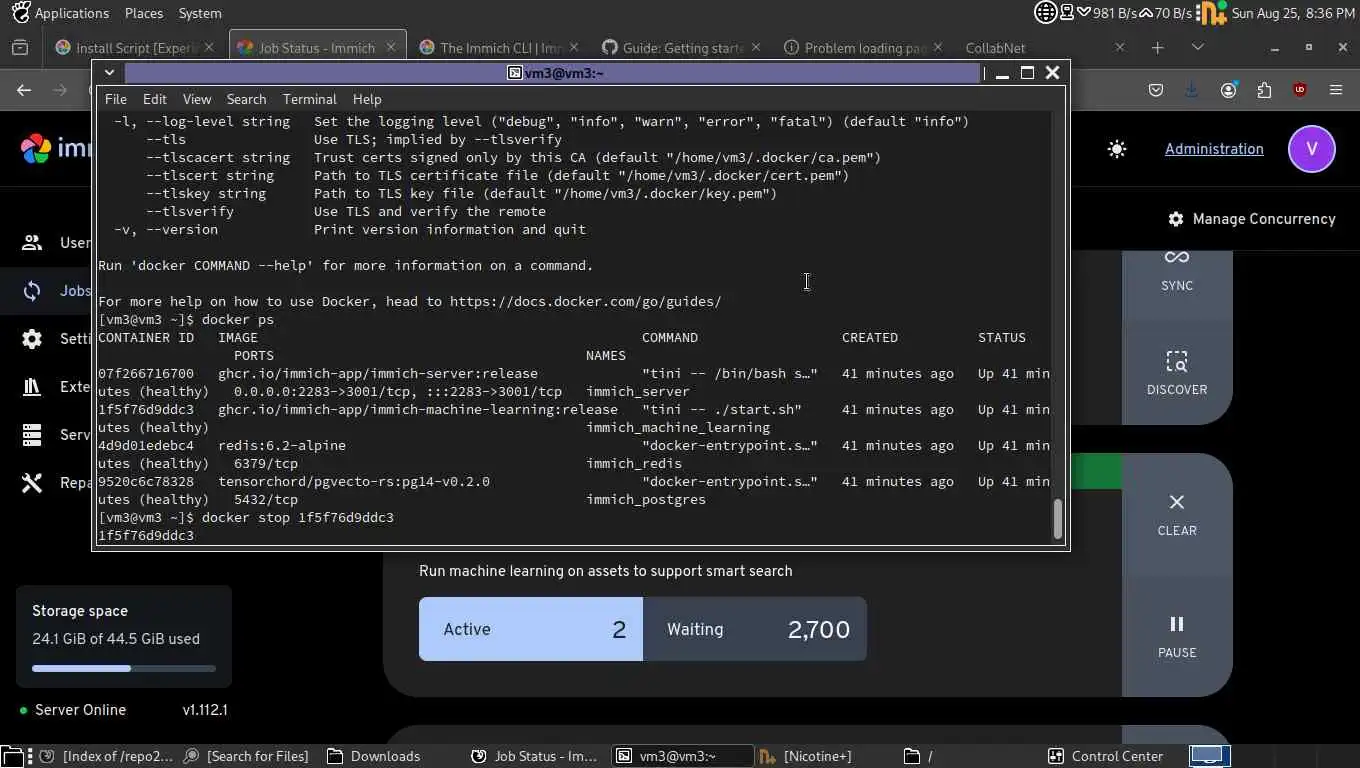Click the show desktop icon in taskbar
The height and width of the screenshot is (768, 1360).
[11, 756]
